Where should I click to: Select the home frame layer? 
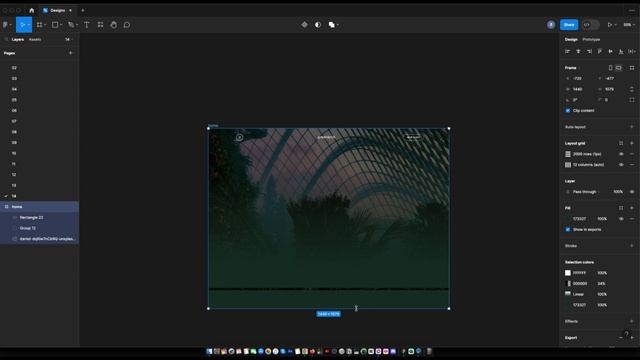(x=40, y=207)
